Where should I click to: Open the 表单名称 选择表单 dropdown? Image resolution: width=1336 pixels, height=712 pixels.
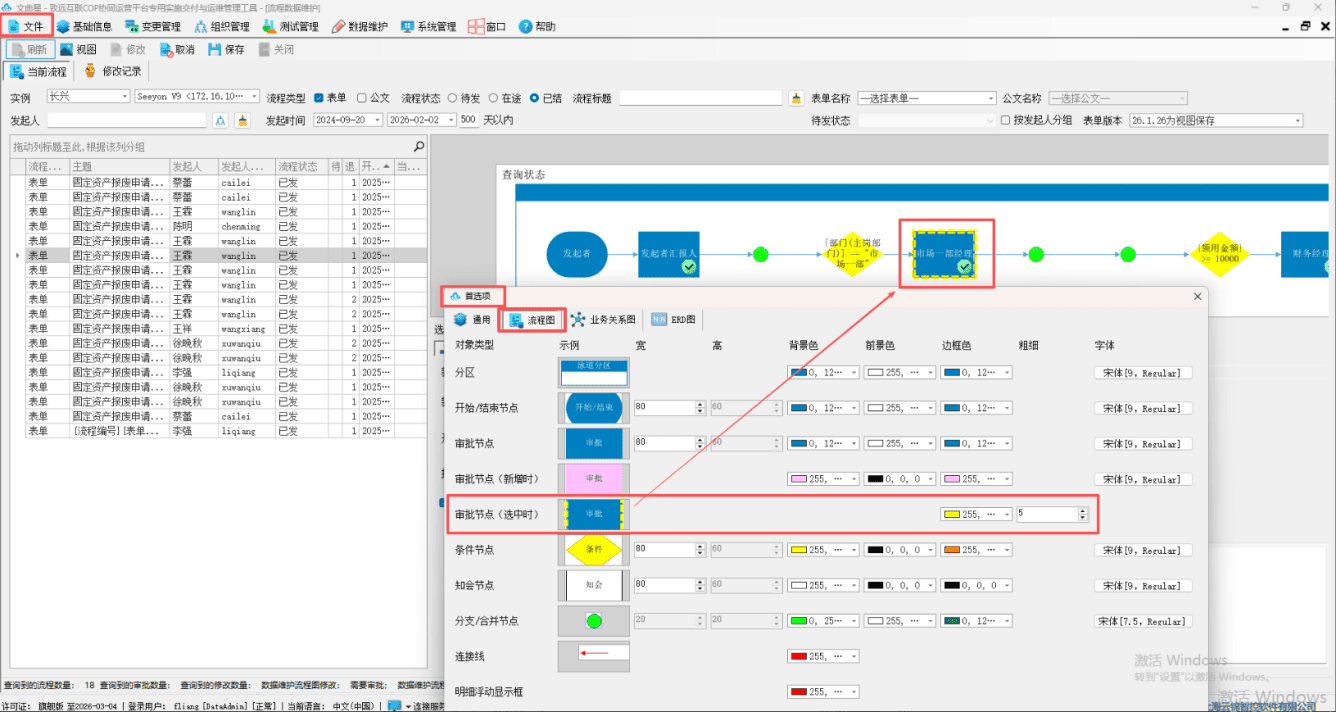927,98
